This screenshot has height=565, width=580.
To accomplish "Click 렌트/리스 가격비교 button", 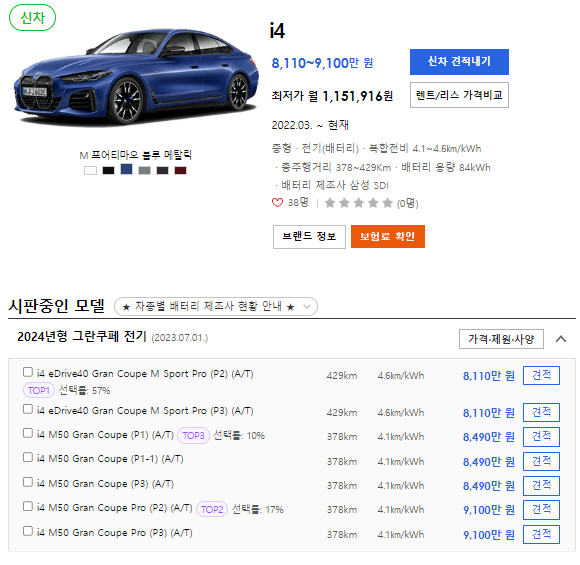I will (x=459, y=95).
